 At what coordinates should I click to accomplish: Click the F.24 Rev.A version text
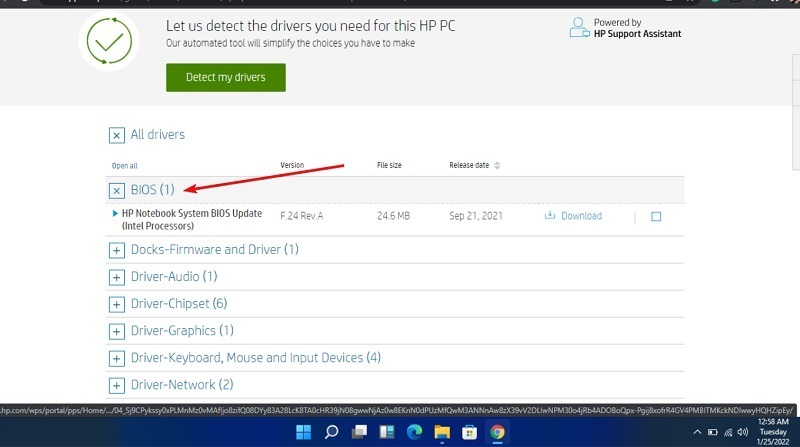[x=302, y=216]
